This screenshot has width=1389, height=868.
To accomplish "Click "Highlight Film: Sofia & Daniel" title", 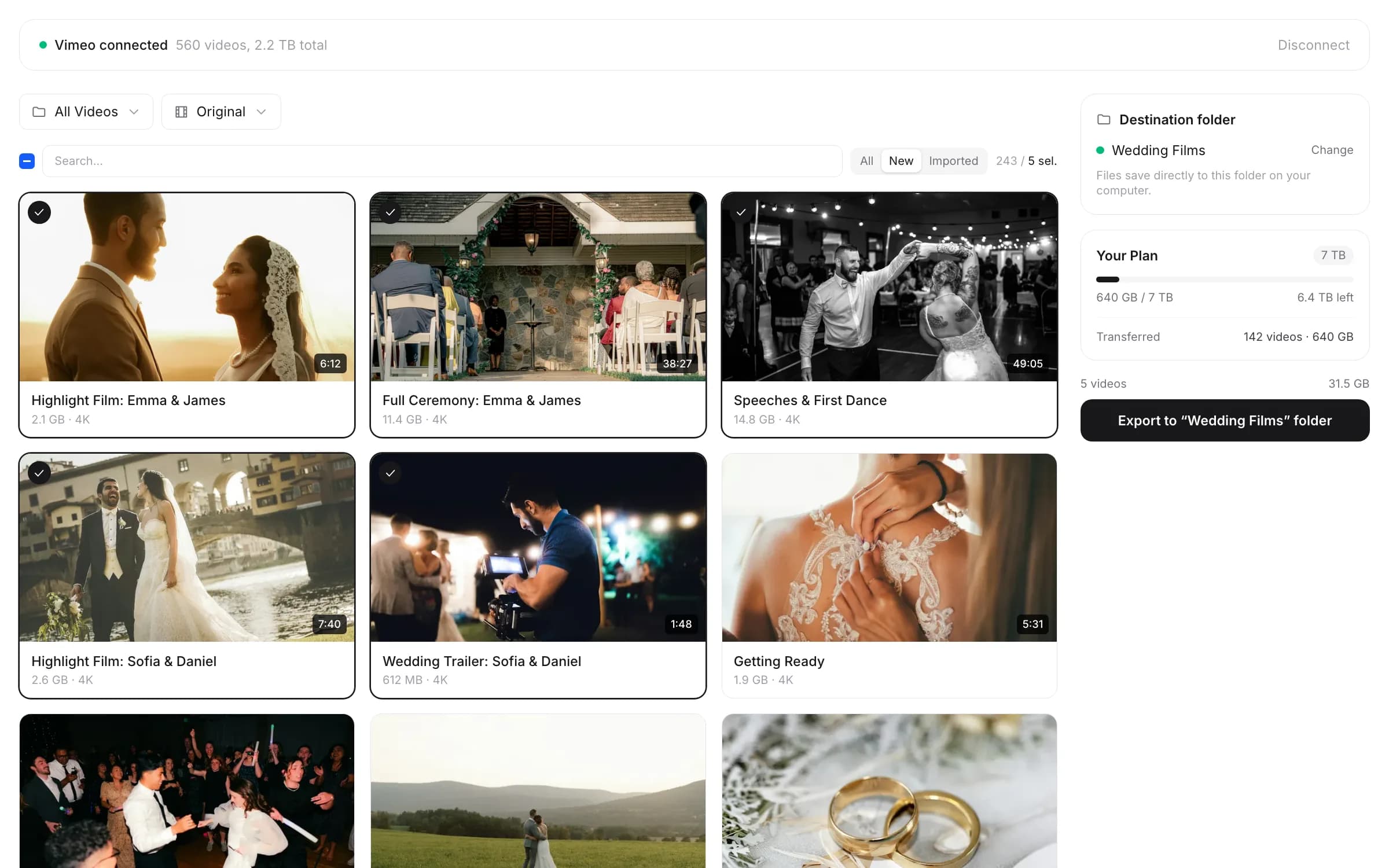I will (124, 661).
